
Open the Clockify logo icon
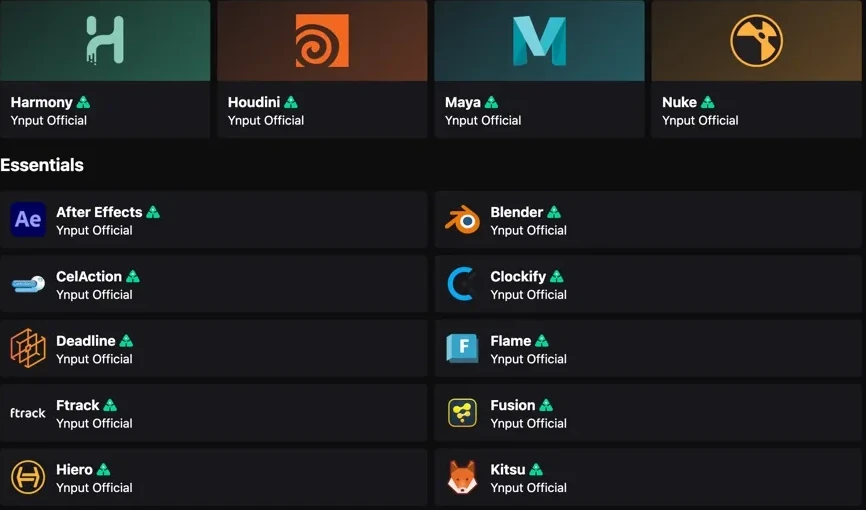pos(462,284)
